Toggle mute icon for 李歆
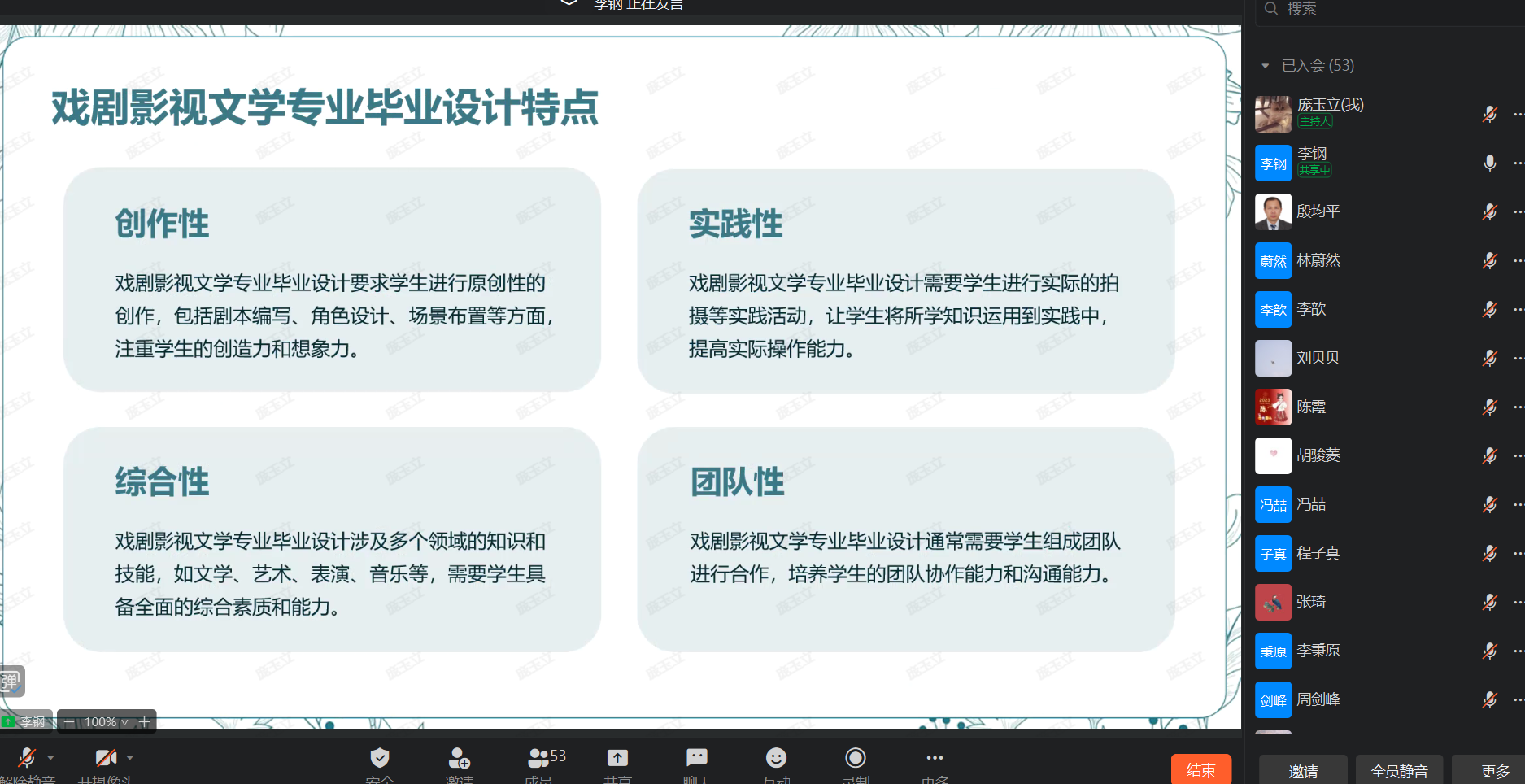1525x784 pixels. coord(1489,309)
